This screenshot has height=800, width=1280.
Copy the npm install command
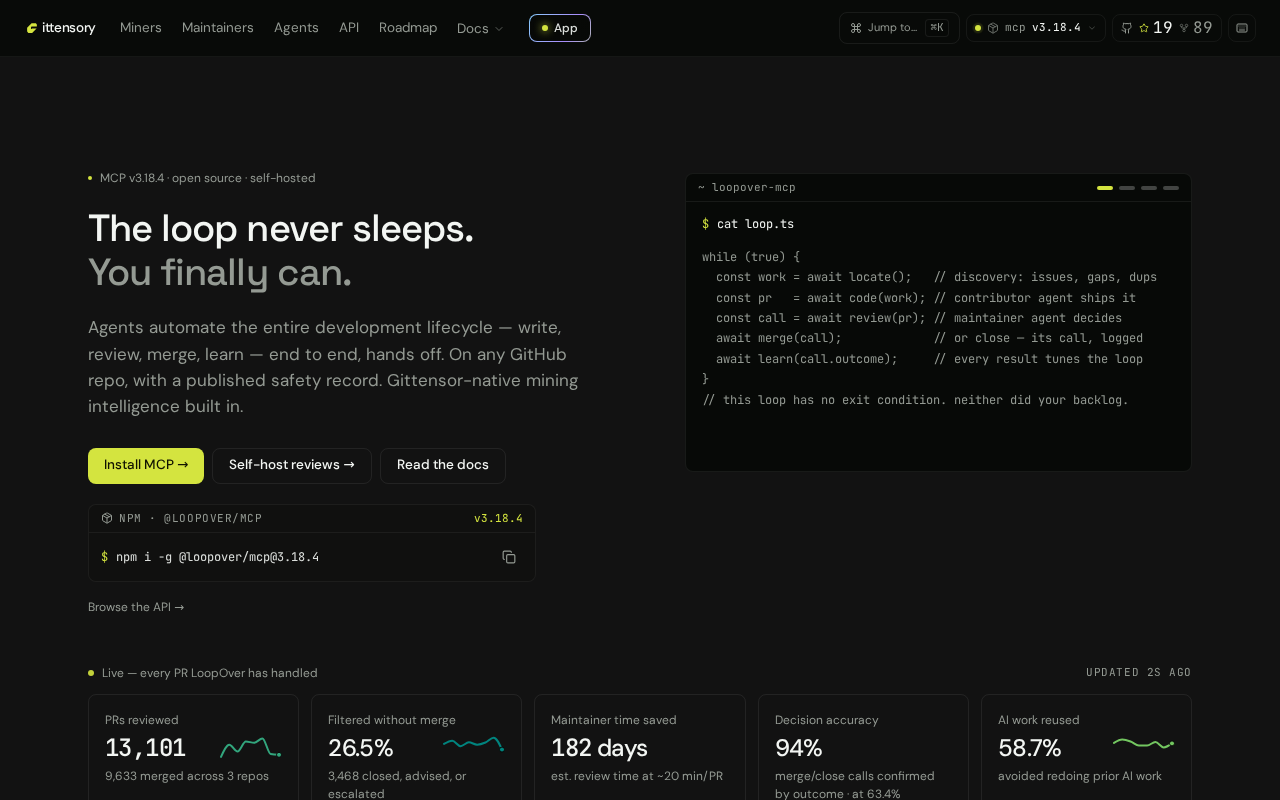click(509, 557)
